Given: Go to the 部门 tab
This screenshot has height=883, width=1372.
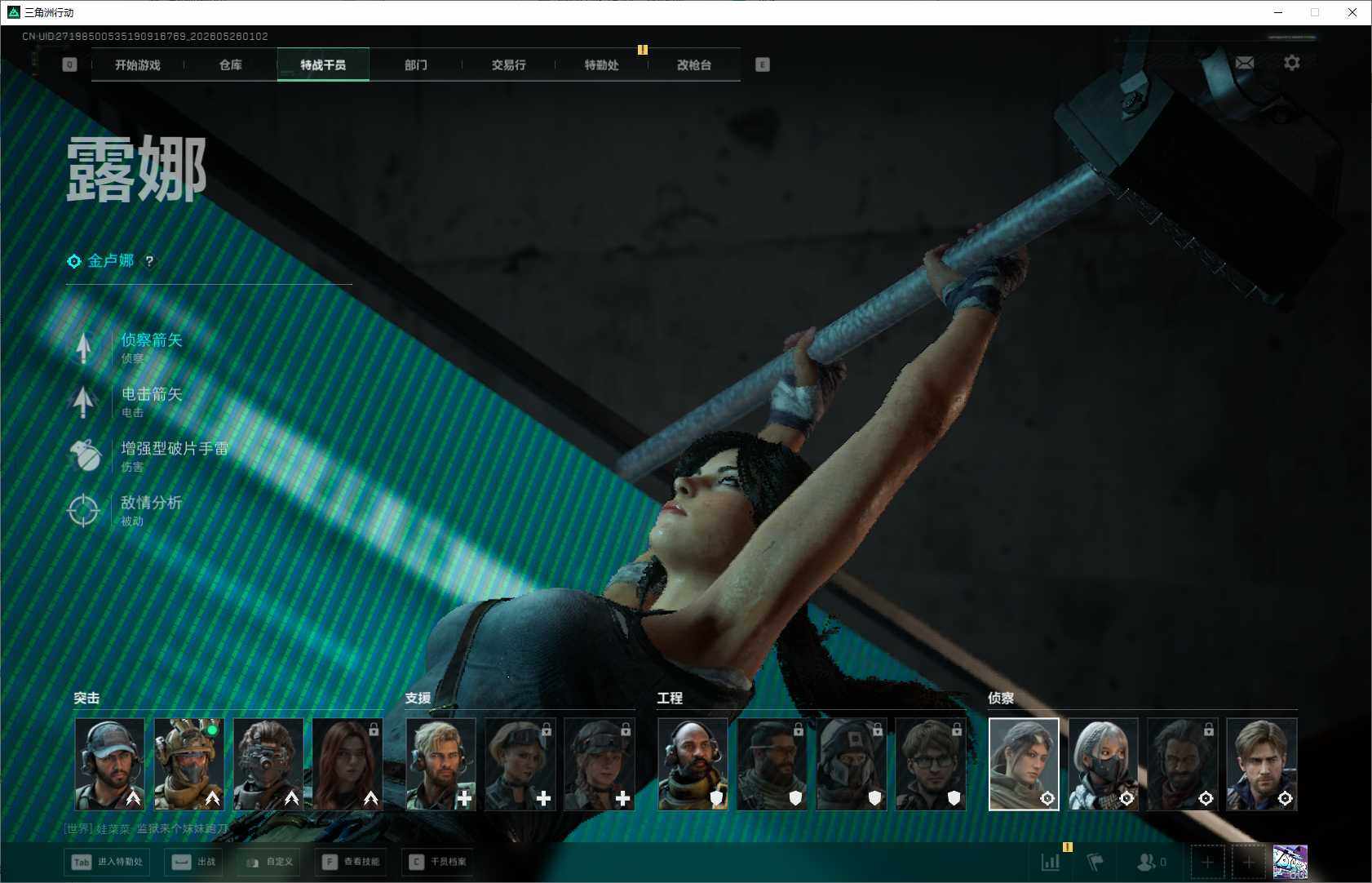Looking at the screenshot, I should click(x=416, y=64).
